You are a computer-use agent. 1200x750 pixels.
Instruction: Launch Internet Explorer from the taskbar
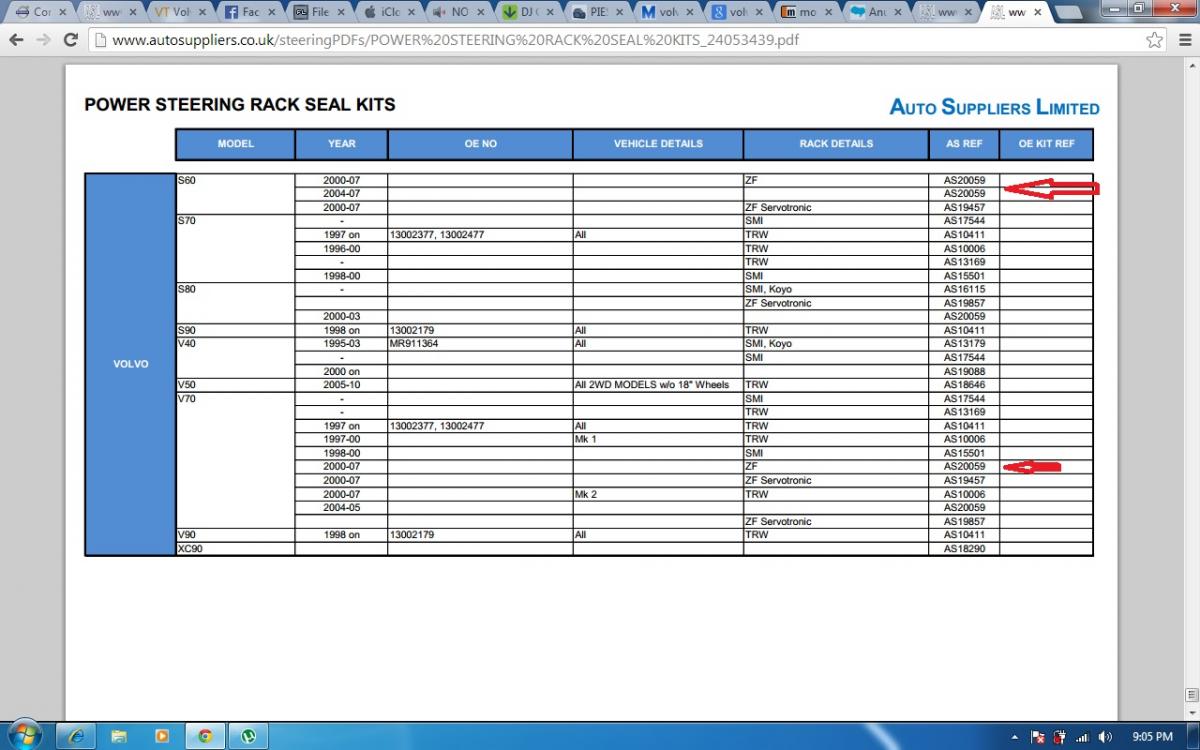pos(76,736)
